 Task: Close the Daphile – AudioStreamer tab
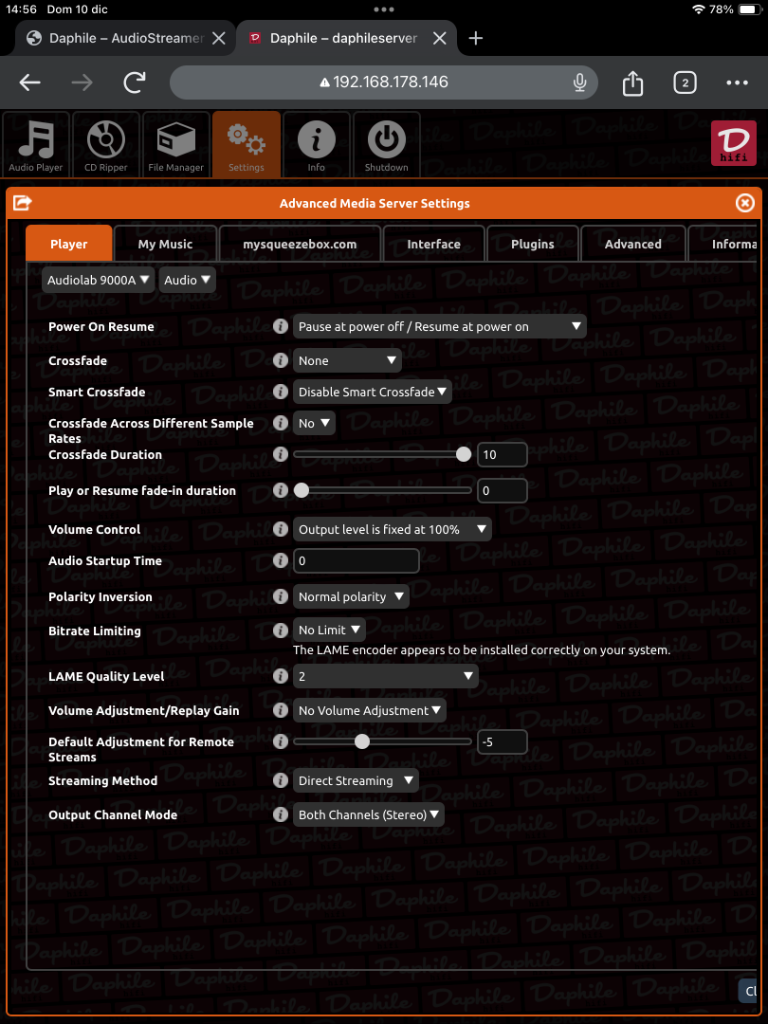[219, 39]
